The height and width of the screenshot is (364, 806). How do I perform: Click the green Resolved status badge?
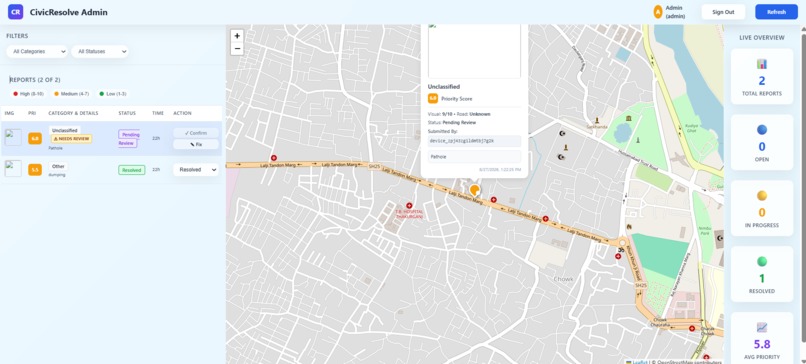[x=132, y=170]
